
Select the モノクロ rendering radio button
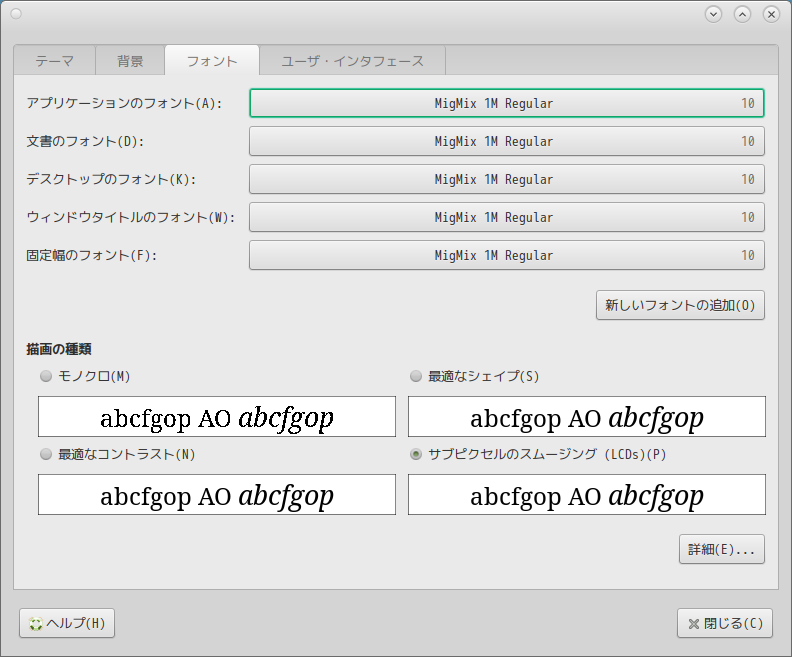[x=45, y=377]
